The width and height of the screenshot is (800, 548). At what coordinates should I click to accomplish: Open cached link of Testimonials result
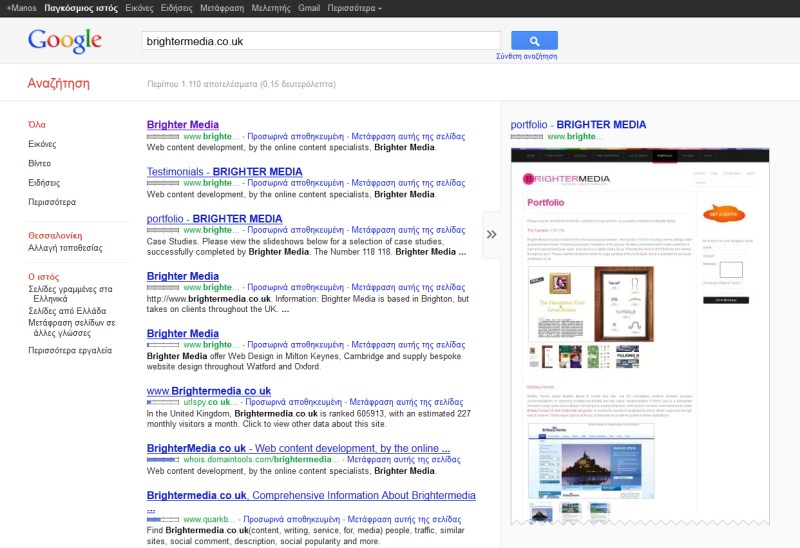pyautogui.click(x=295, y=183)
